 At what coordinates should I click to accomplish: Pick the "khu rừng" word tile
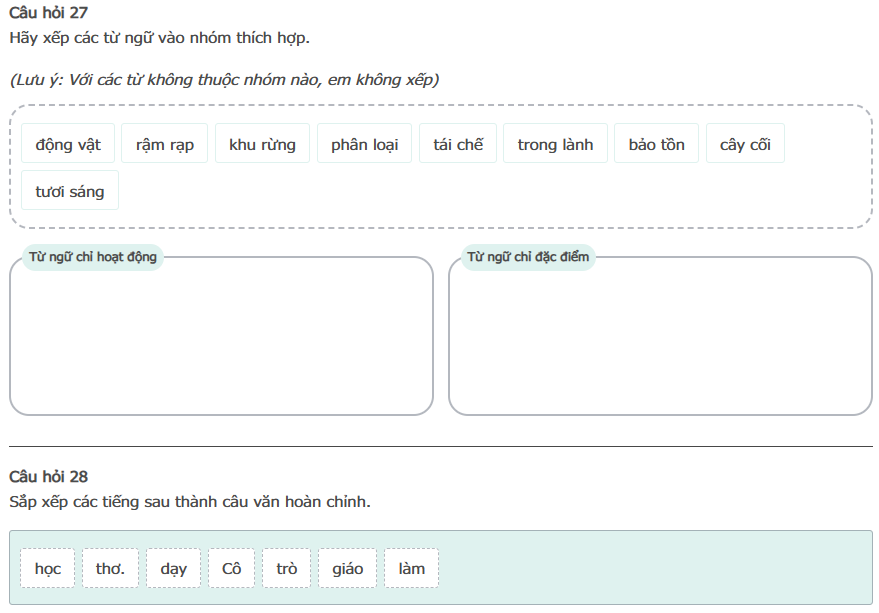tap(262, 144)
